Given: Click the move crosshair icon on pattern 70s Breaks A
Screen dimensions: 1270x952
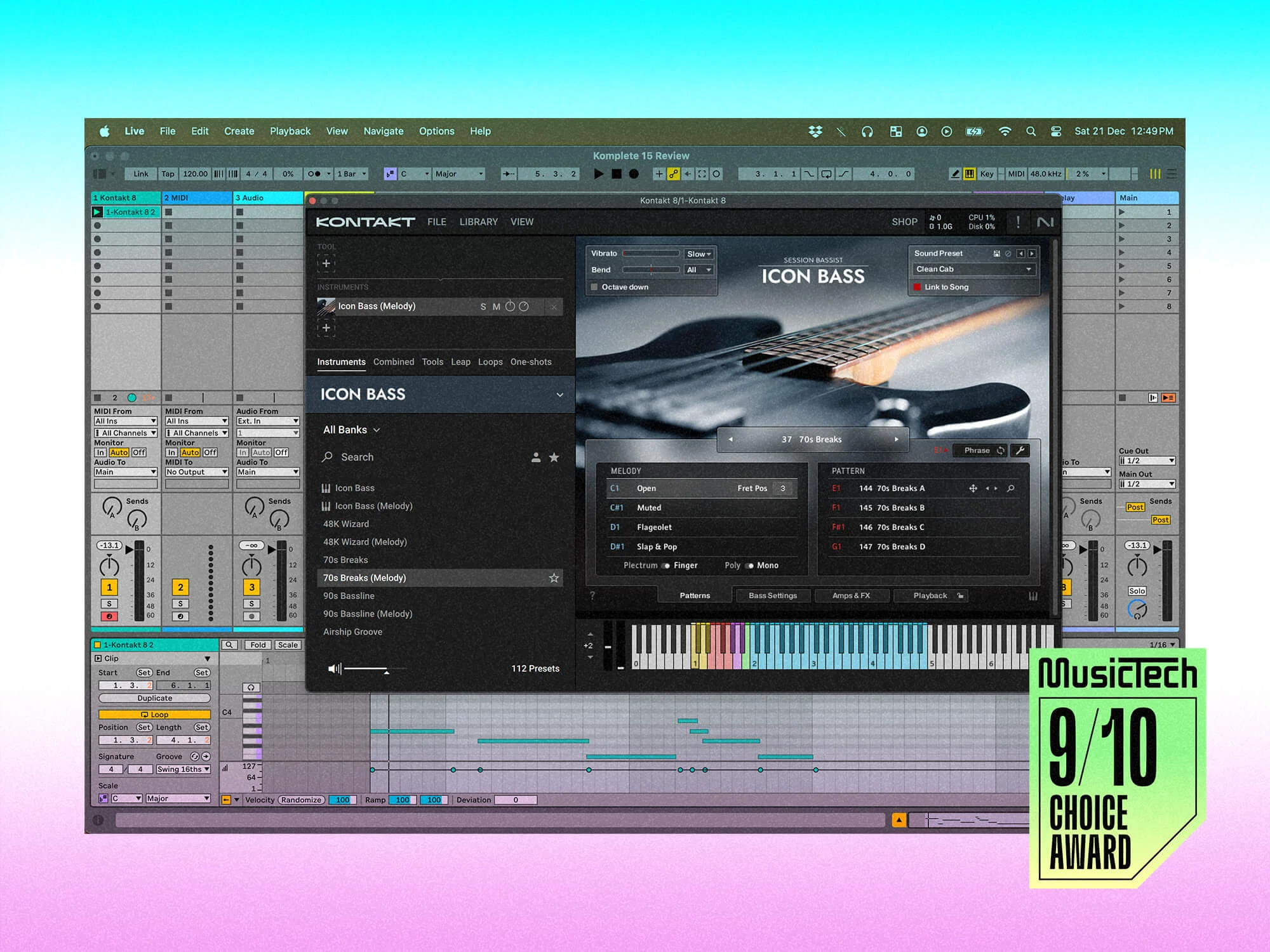Looking at the screenshot, I should point(972,488).
